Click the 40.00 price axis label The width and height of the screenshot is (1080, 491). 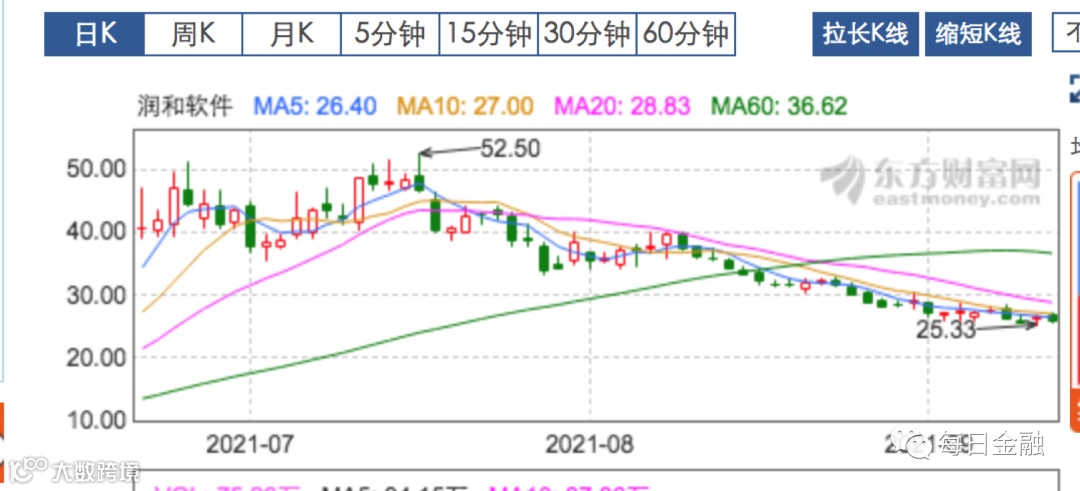click(96, 232)
